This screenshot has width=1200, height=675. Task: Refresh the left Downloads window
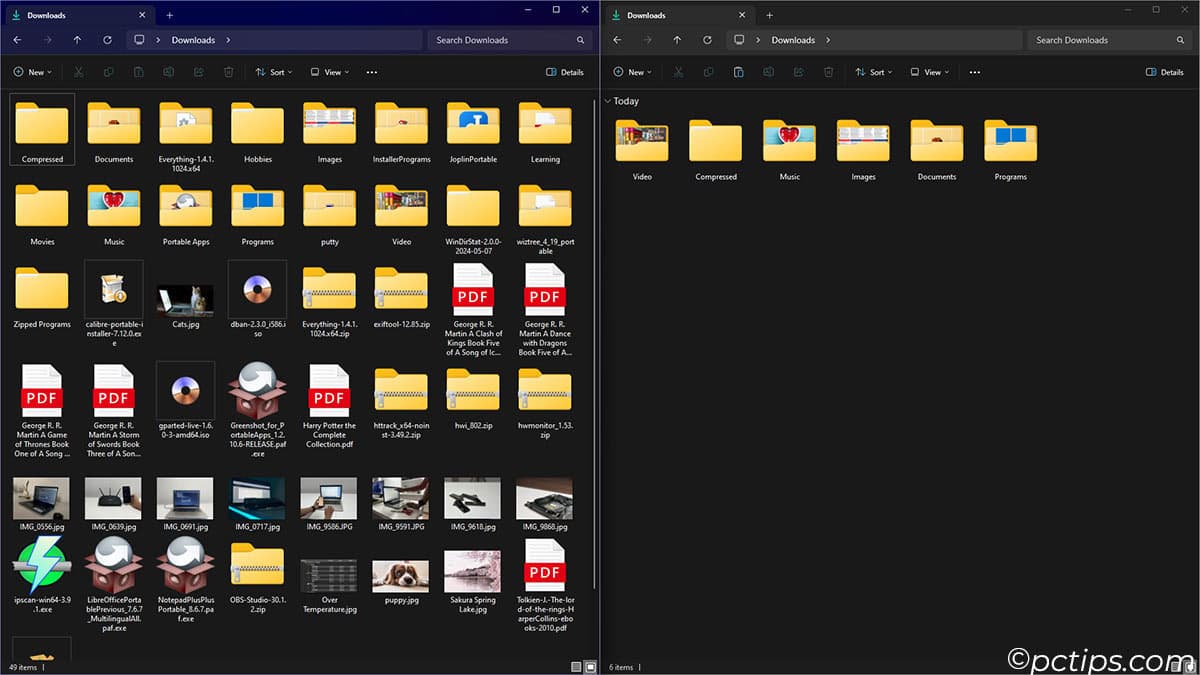107,40
